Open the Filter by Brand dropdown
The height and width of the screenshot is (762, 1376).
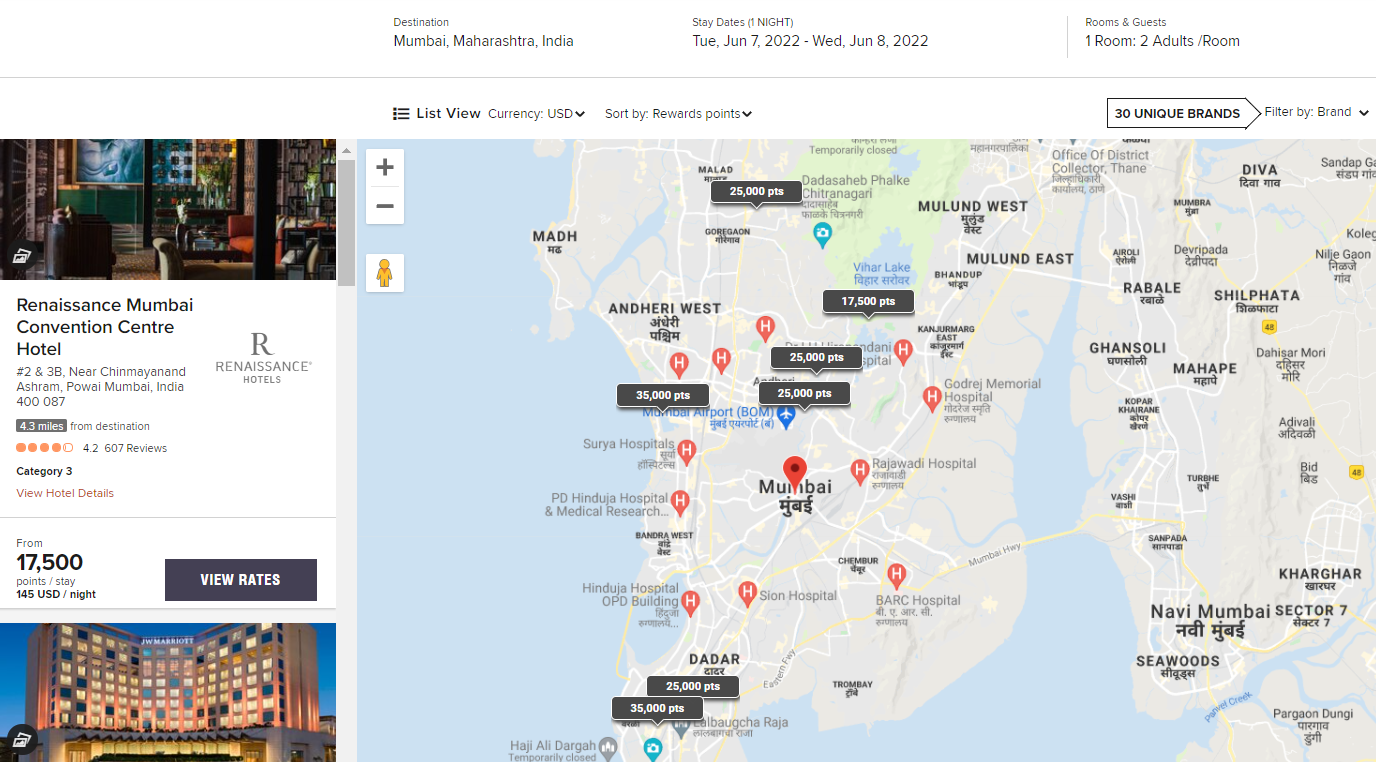(x=1316, y=112)
